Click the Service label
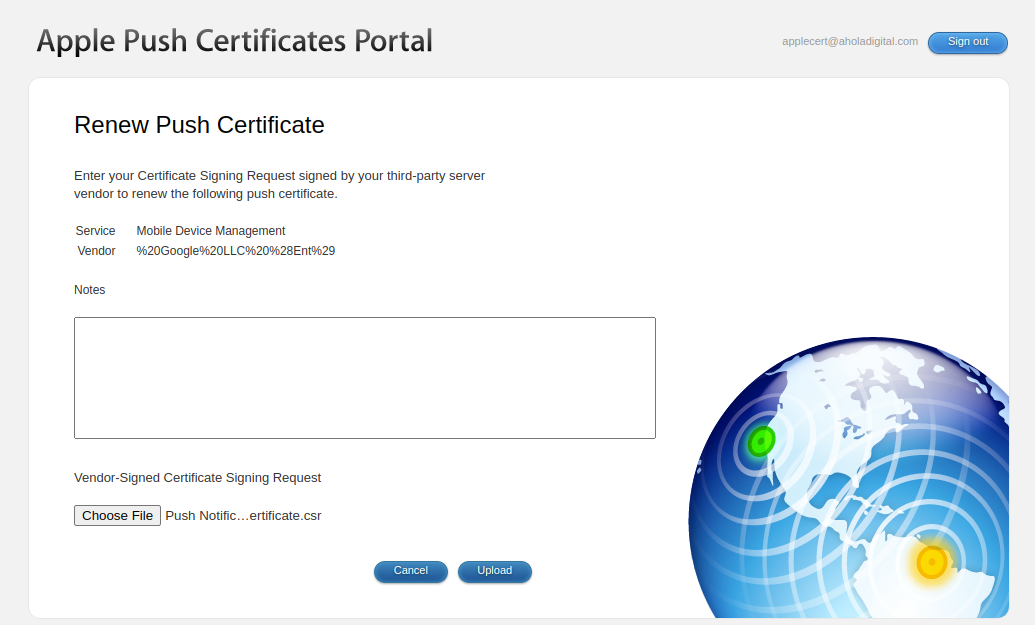The width and height of the screenshot is (1035, 625). [96, 231]
